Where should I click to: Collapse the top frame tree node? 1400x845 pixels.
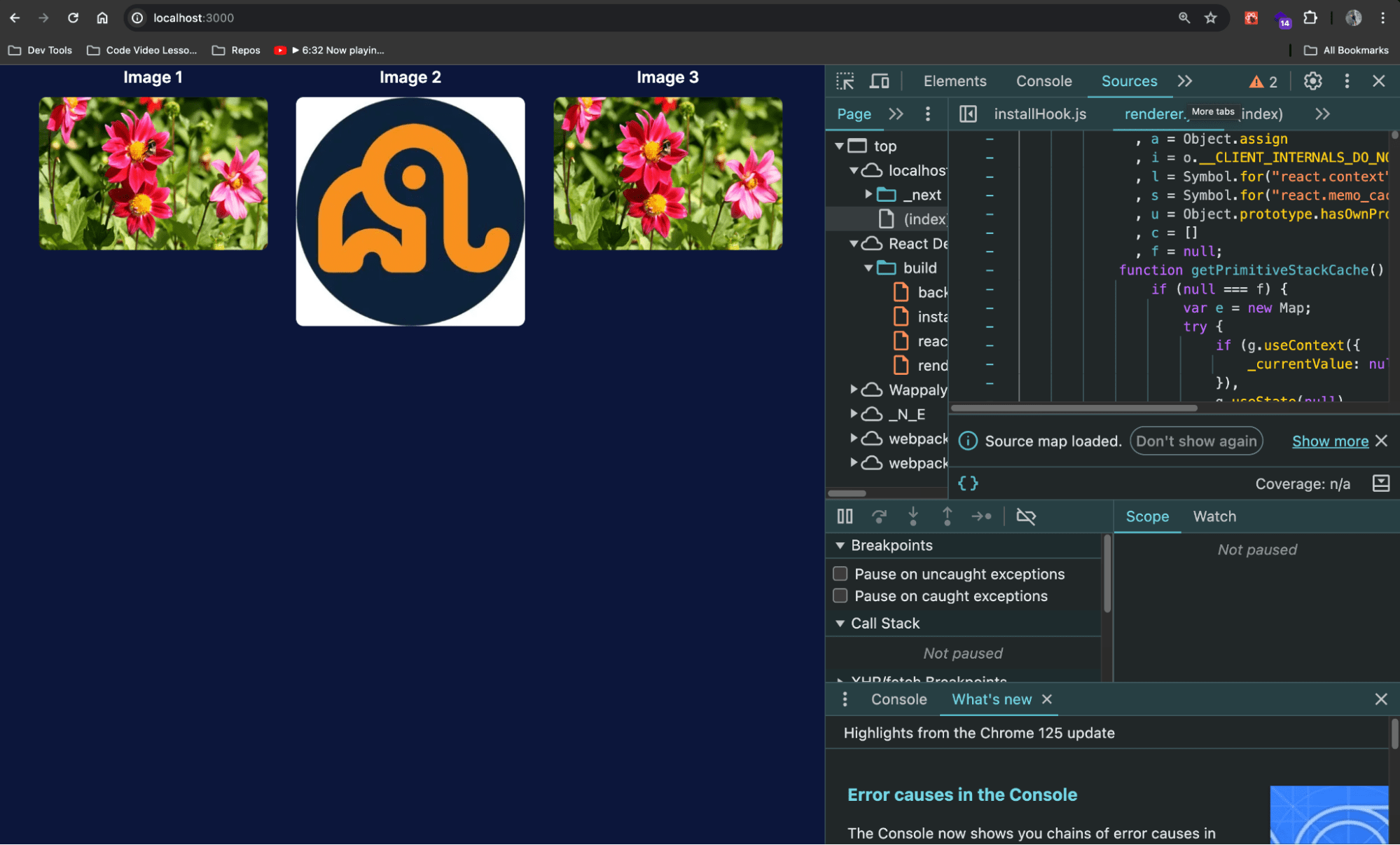tap(839, 146)
